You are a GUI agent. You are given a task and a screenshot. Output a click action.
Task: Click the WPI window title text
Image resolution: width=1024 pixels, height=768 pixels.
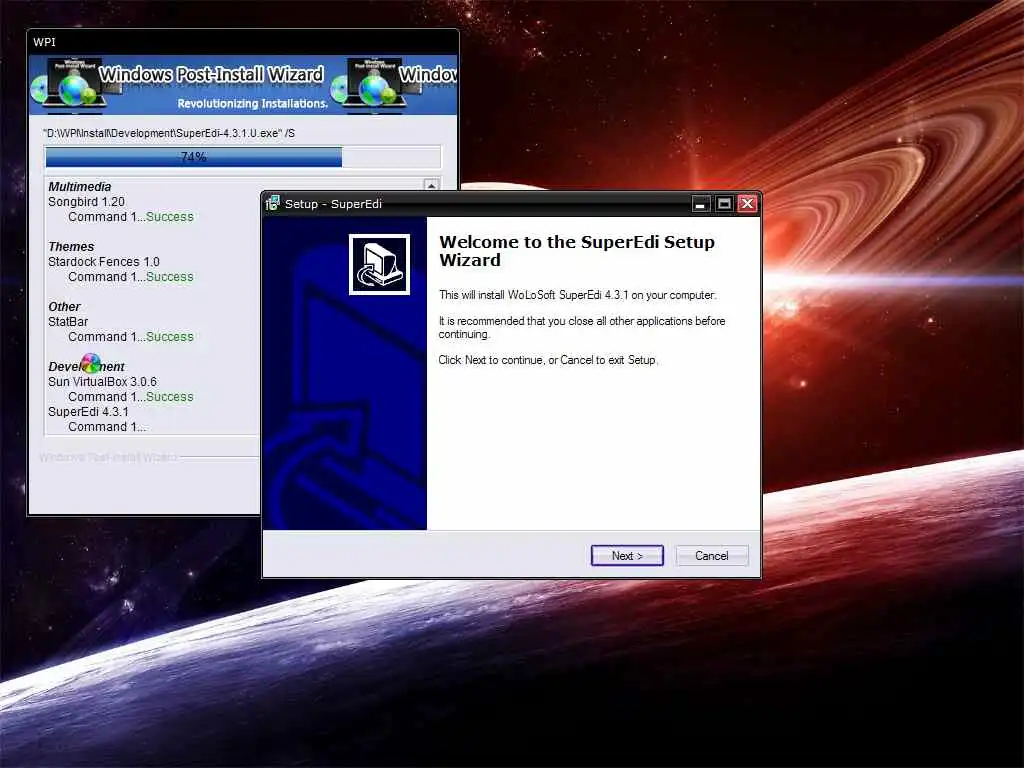(44, 42)
